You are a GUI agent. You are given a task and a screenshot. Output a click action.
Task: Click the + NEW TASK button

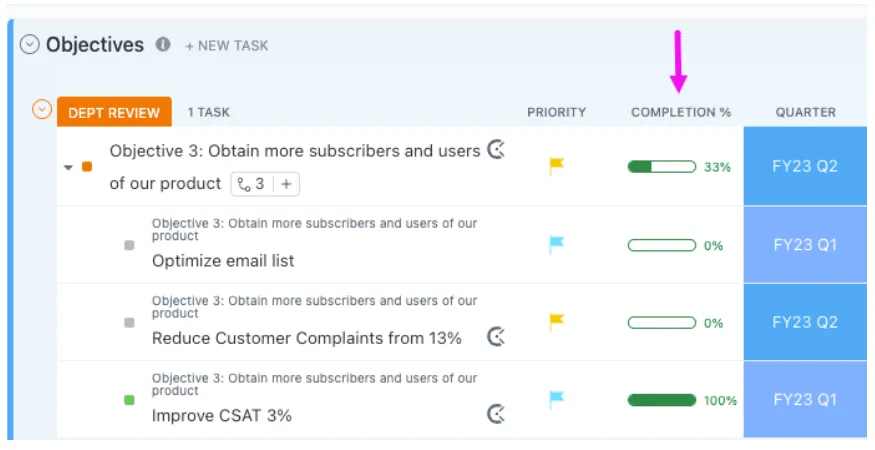point(227,46)
